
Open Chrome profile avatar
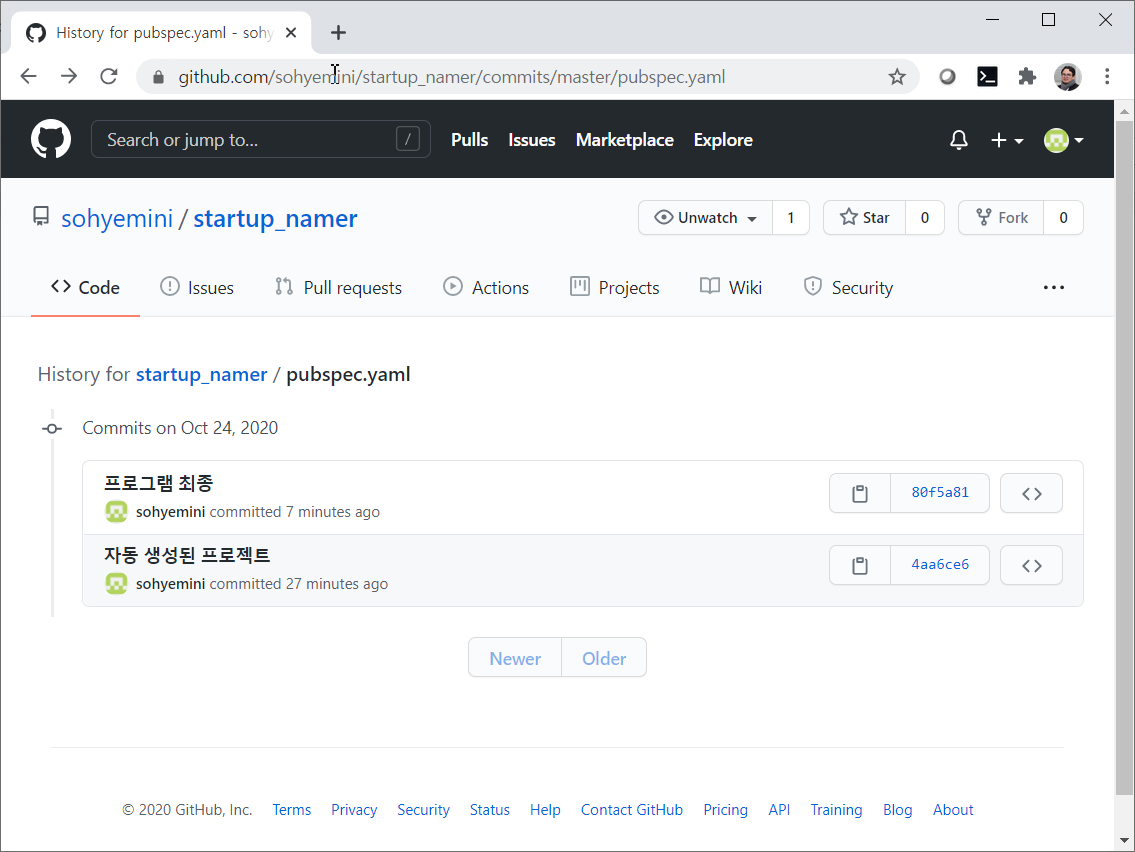click(1068, 76)
